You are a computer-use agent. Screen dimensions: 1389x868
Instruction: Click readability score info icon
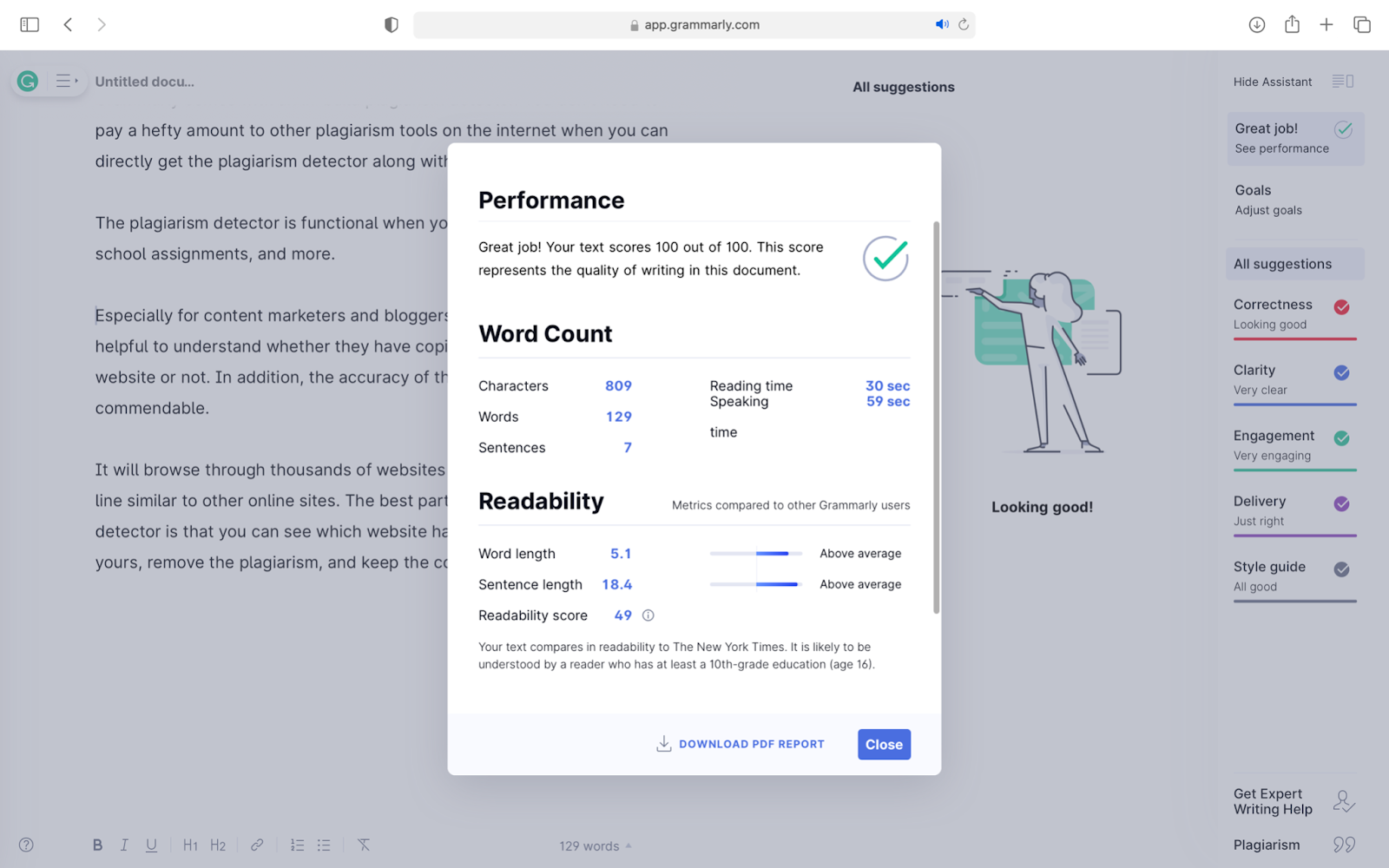648,615
